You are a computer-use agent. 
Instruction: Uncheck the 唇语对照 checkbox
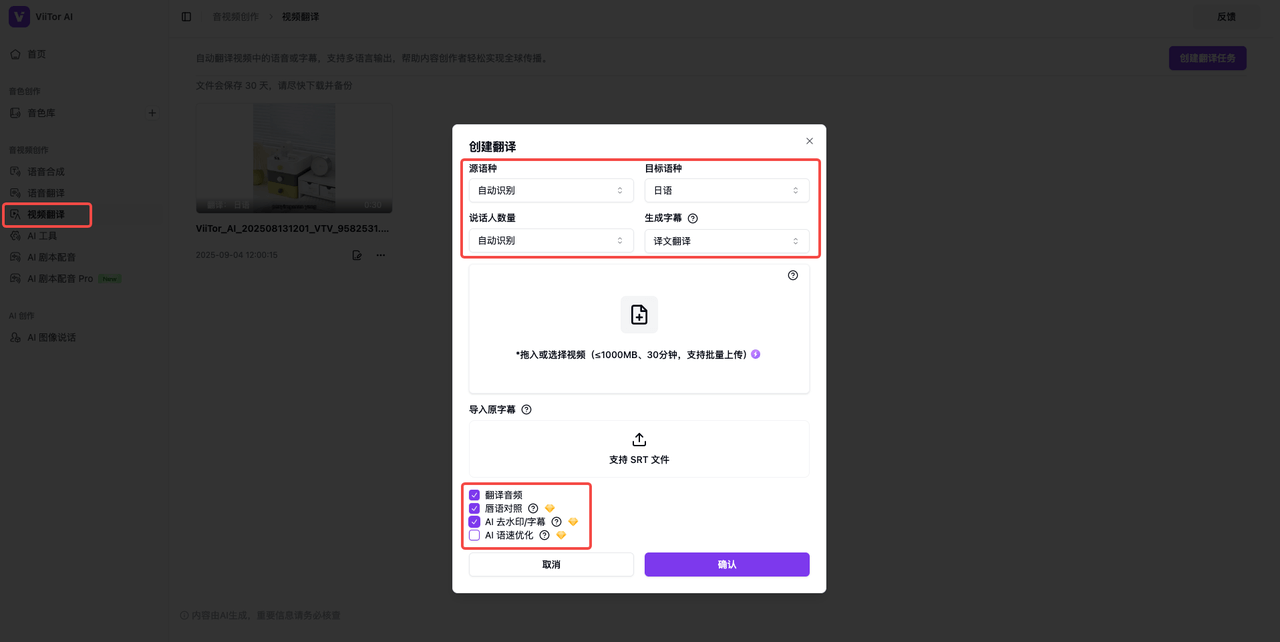(475, 508)
